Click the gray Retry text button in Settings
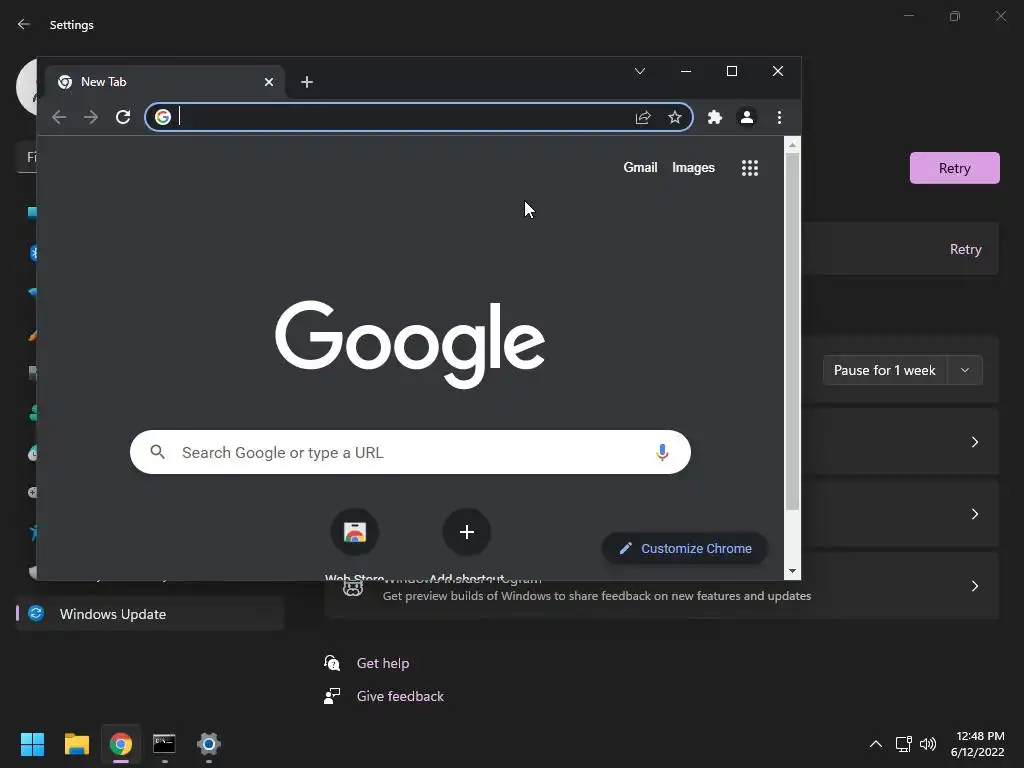This screenshot has width=1024, height=768. [x=965, y=249]
